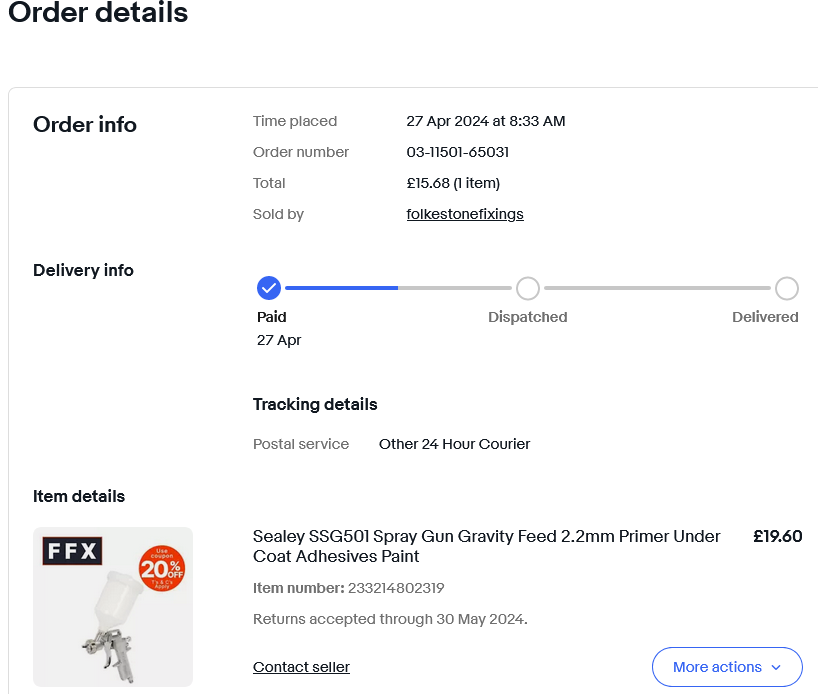
Task: Click the blue delivery progress bar segment
Action: click(x=341, y=288)
